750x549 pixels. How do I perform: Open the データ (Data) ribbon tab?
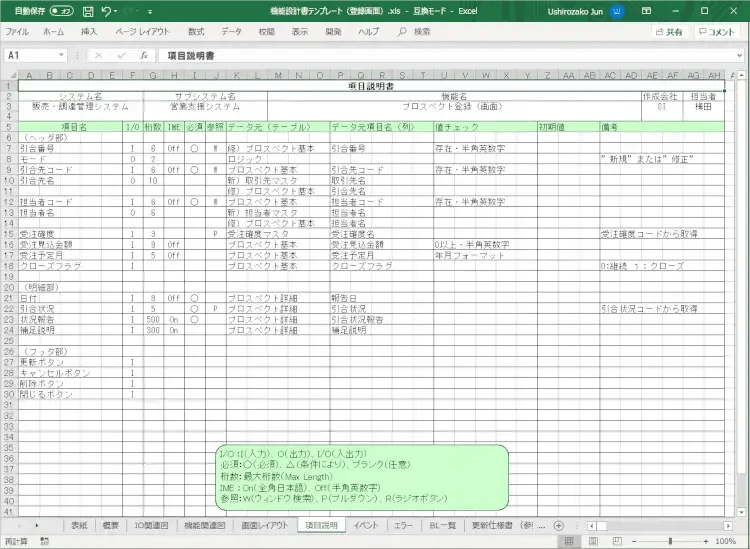pos(231,32)
